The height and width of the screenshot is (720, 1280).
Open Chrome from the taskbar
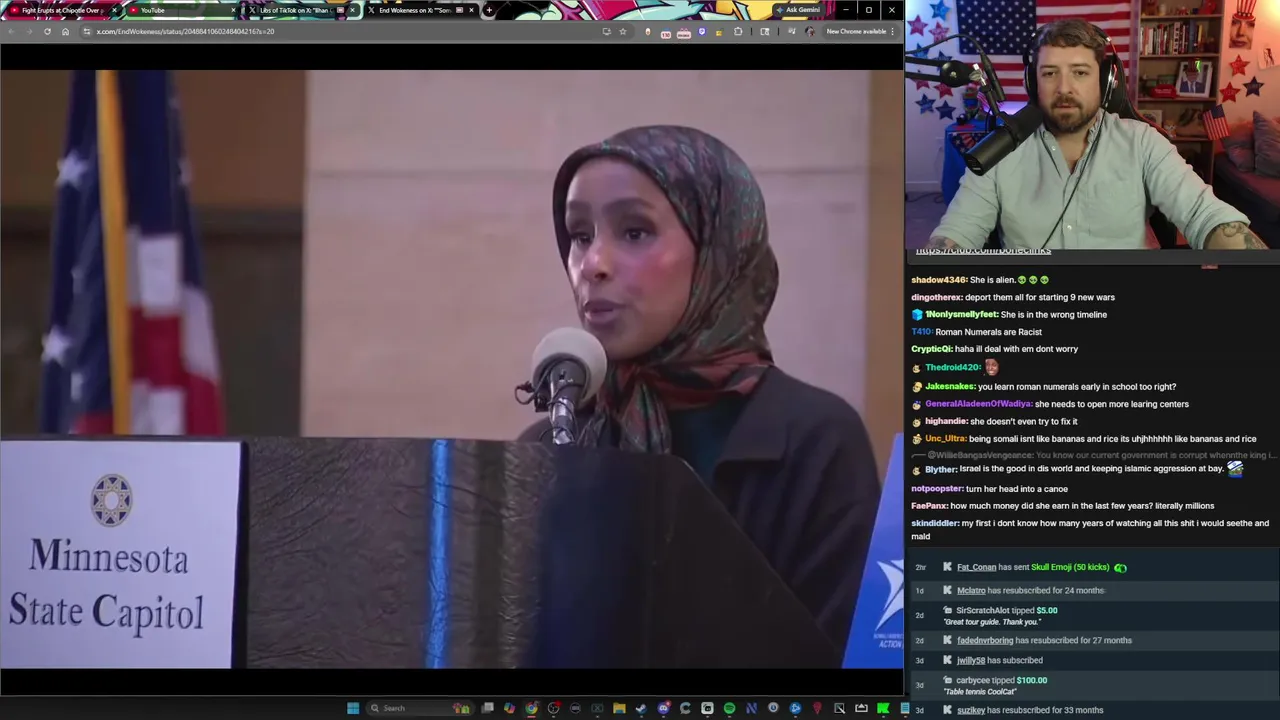[x=531, y=708]
